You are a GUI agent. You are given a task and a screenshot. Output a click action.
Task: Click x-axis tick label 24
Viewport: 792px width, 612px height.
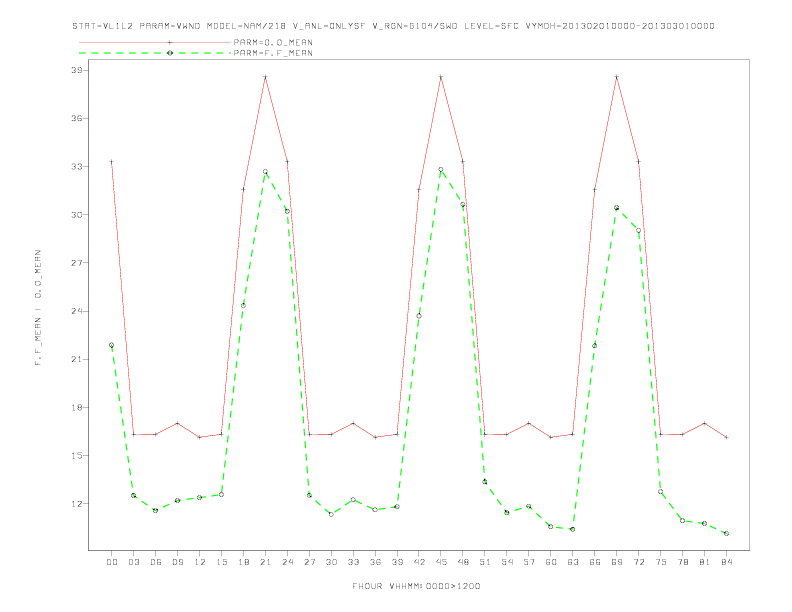click(287, 562)
